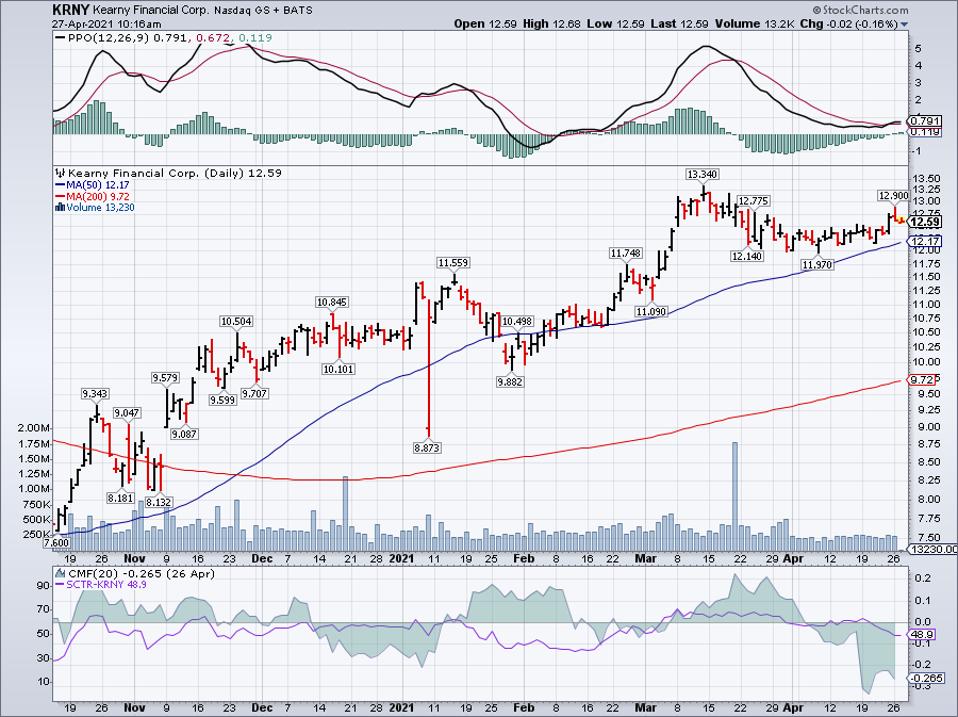Screen dimensions: 958x717
Task: Click the Kearny Financial Corp. (Daily) legend title
Action: pyautogui.click(x=155, y=173)
